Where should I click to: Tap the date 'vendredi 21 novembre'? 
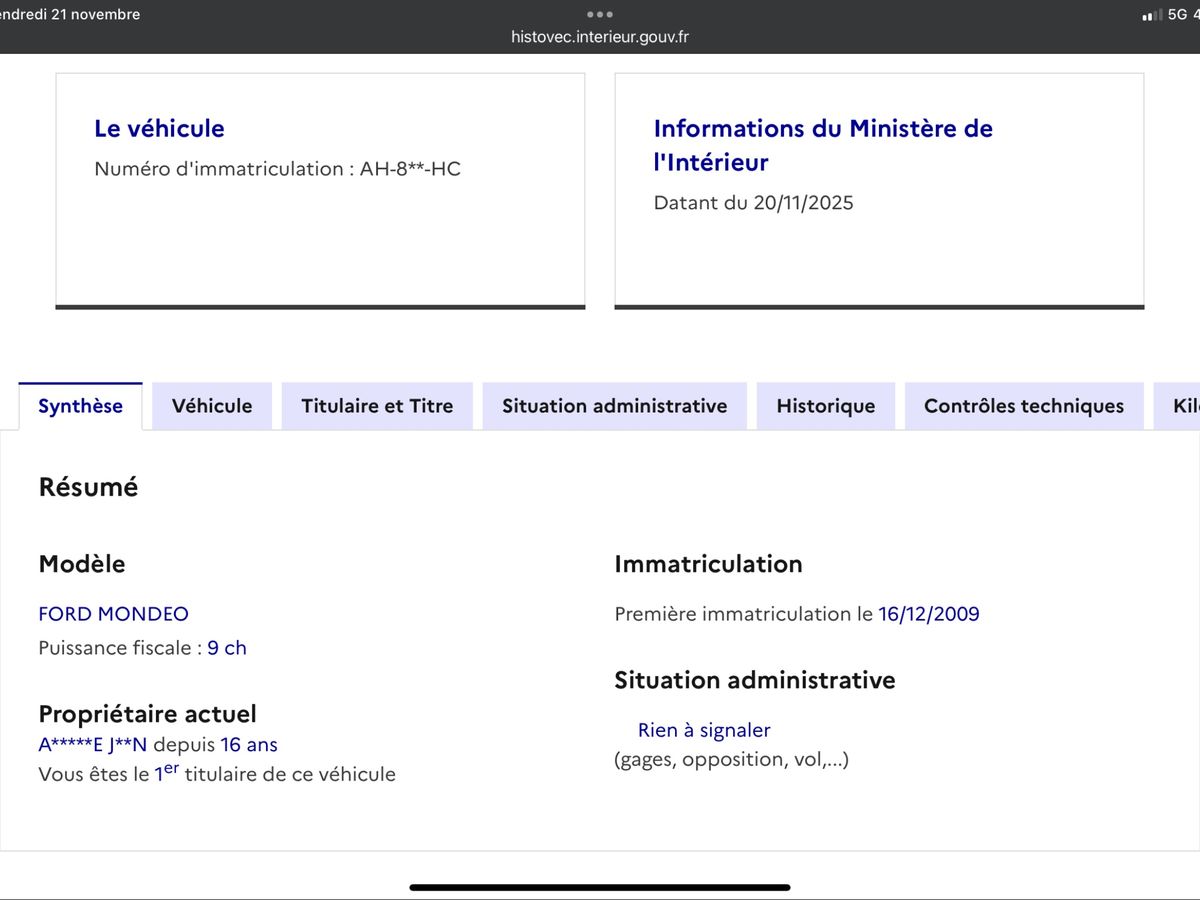tap(70, 14)
